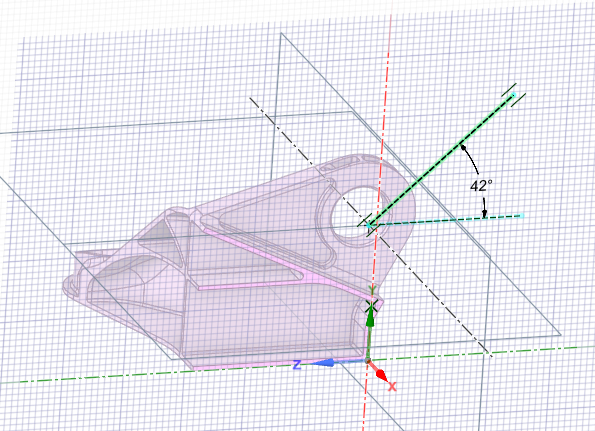Select the highlighted green sketch line
Screen dimensions: 595x431
click(x=442, y=159)
